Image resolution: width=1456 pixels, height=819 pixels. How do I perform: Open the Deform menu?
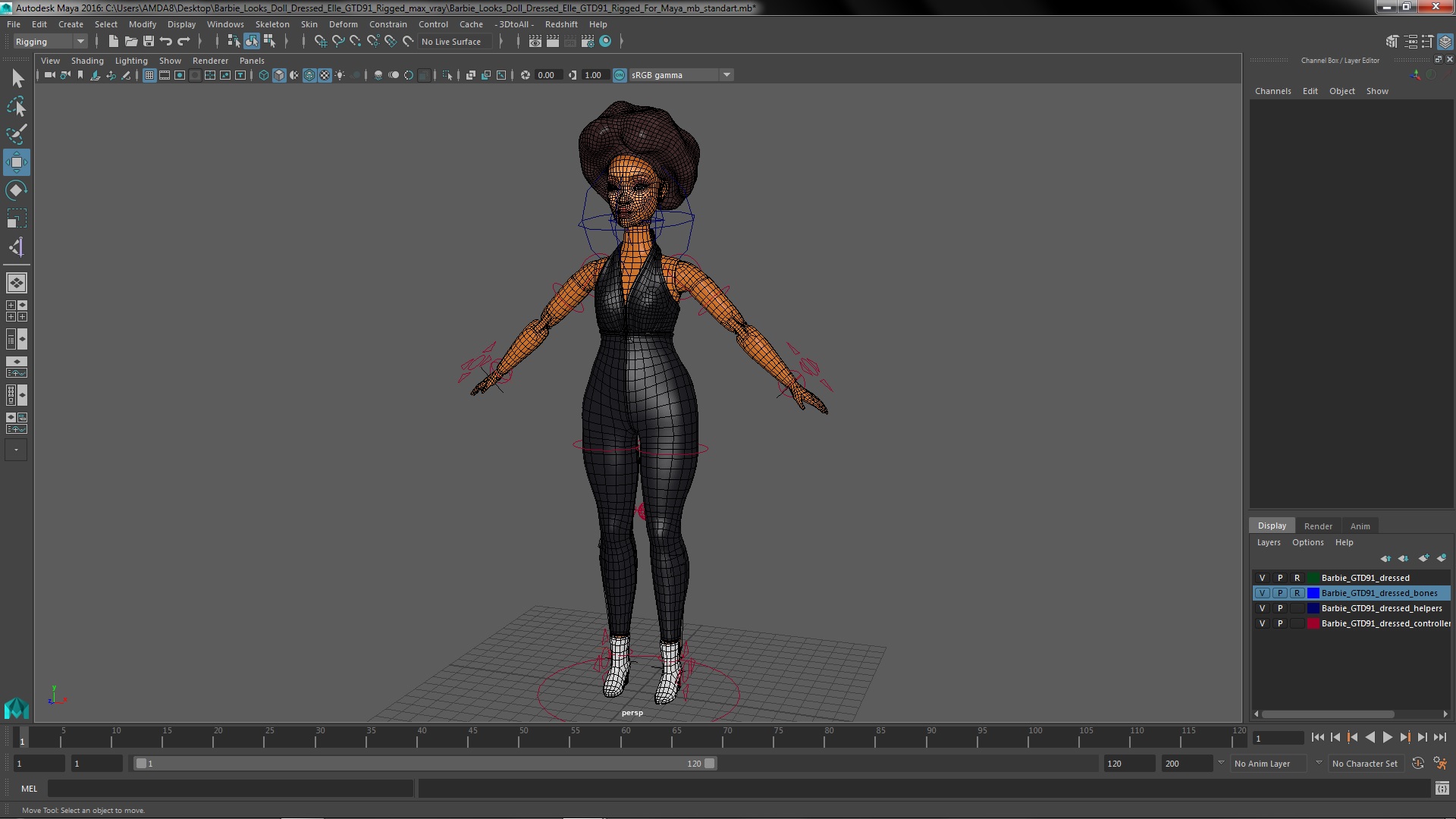click(343, 24)
